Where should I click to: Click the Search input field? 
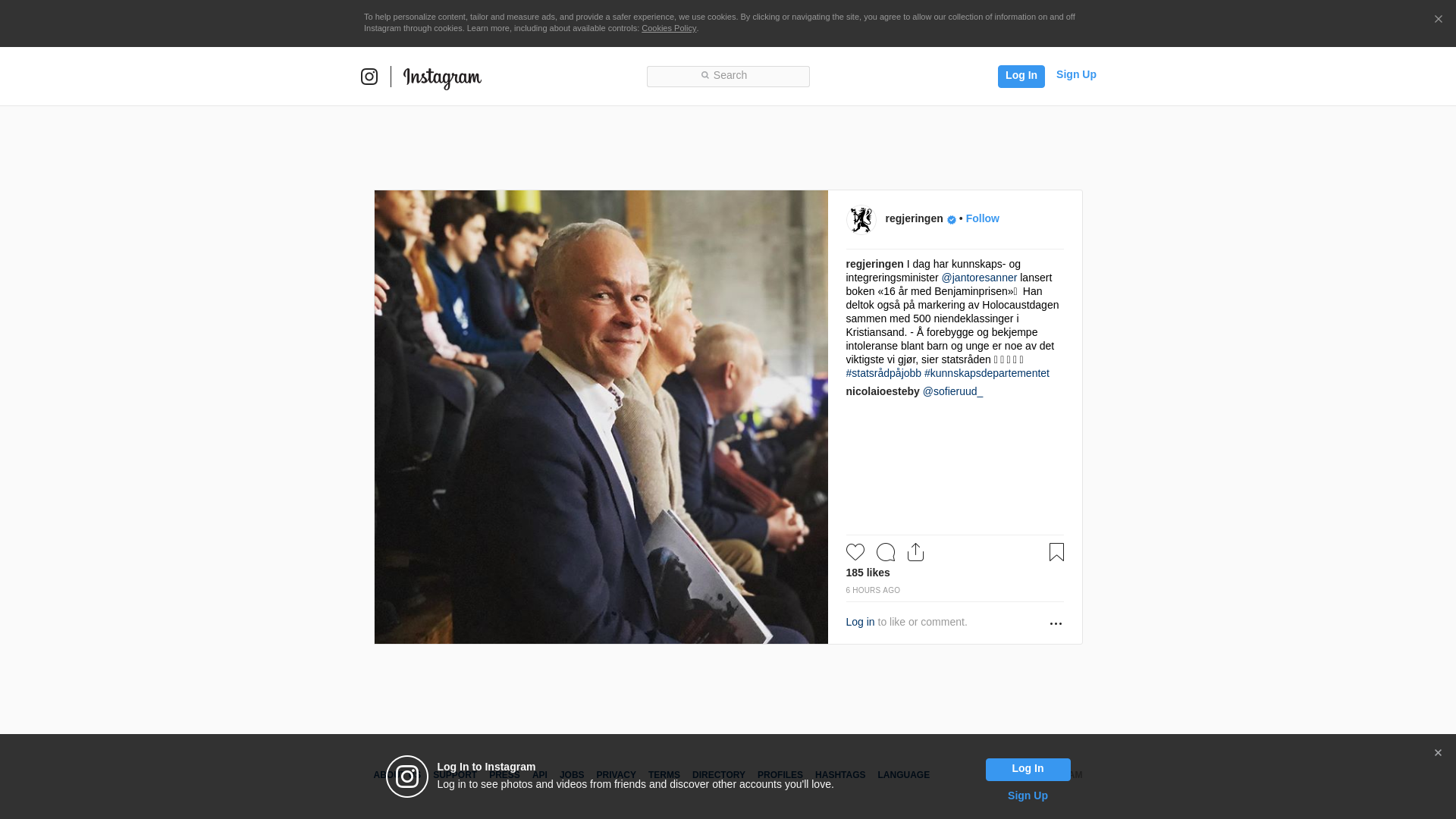728,76
